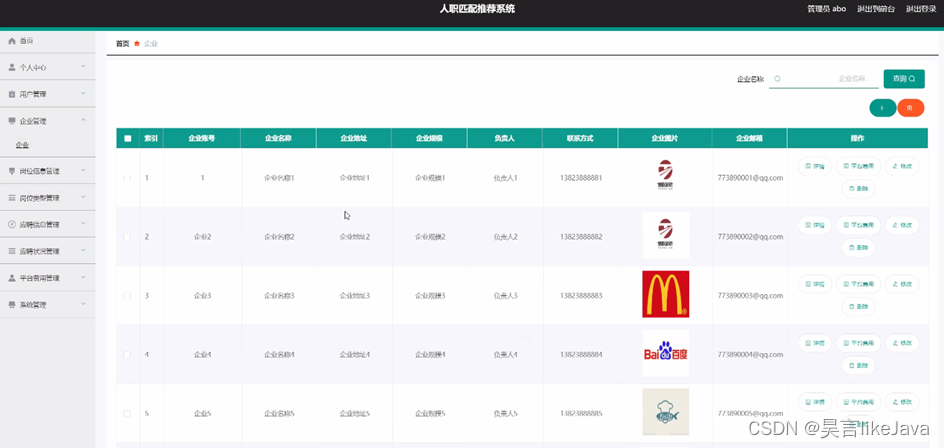This screenshot has width=944, height=448.
Task: Open 详情 for 企业3 row
Action: (x=815, y=284)
